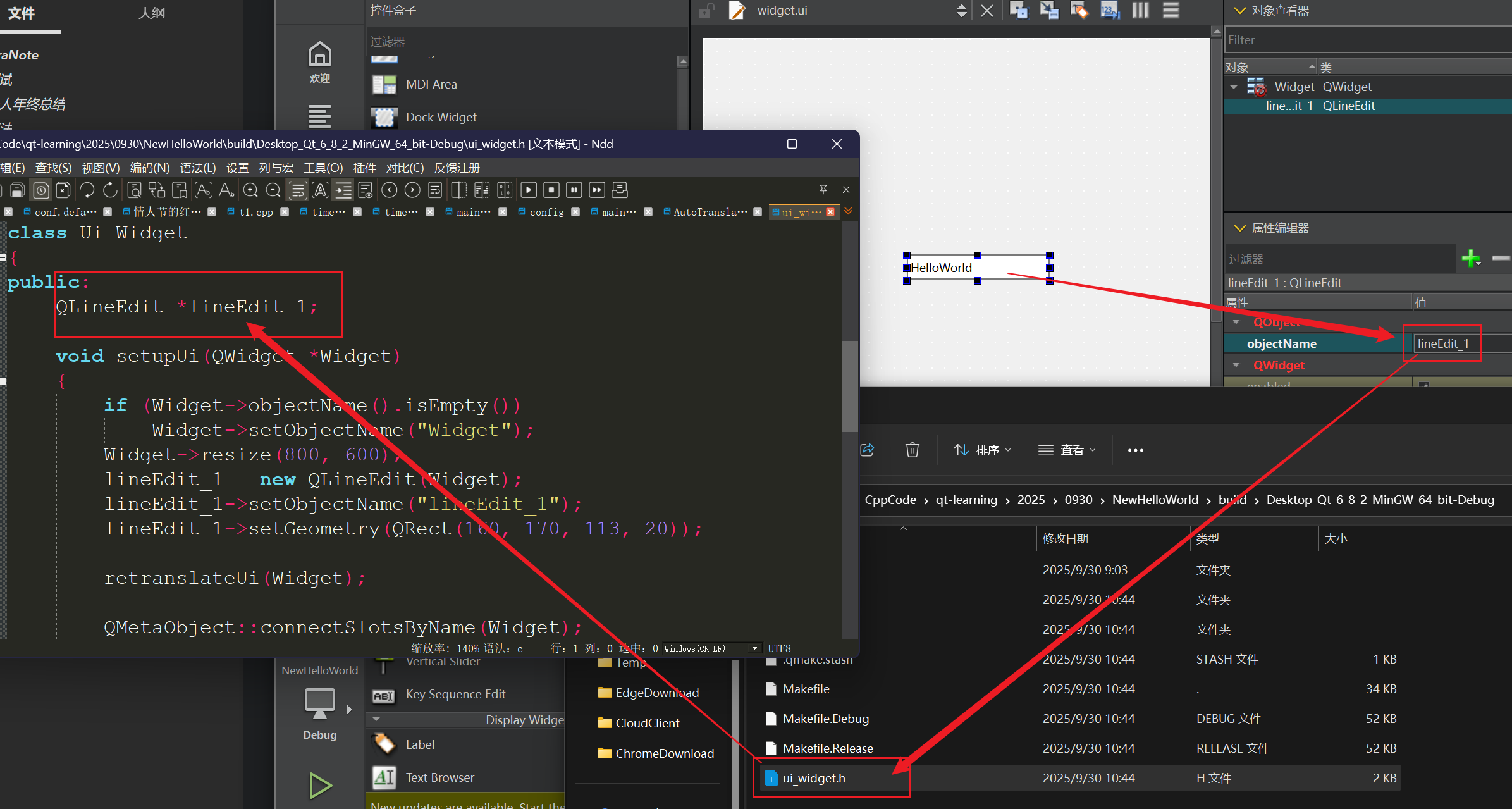Open the 工具(O) menu

(x=323, y=168)
